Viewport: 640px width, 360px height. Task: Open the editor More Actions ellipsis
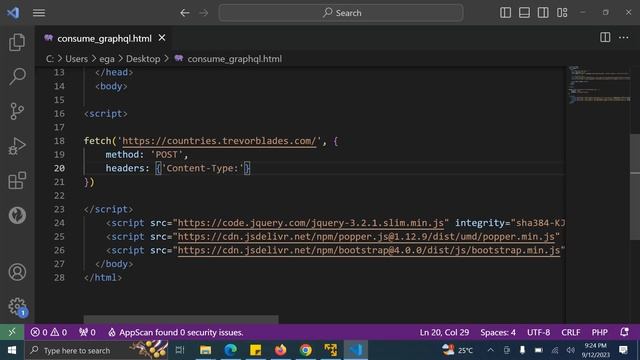click(x=624, y=38)
